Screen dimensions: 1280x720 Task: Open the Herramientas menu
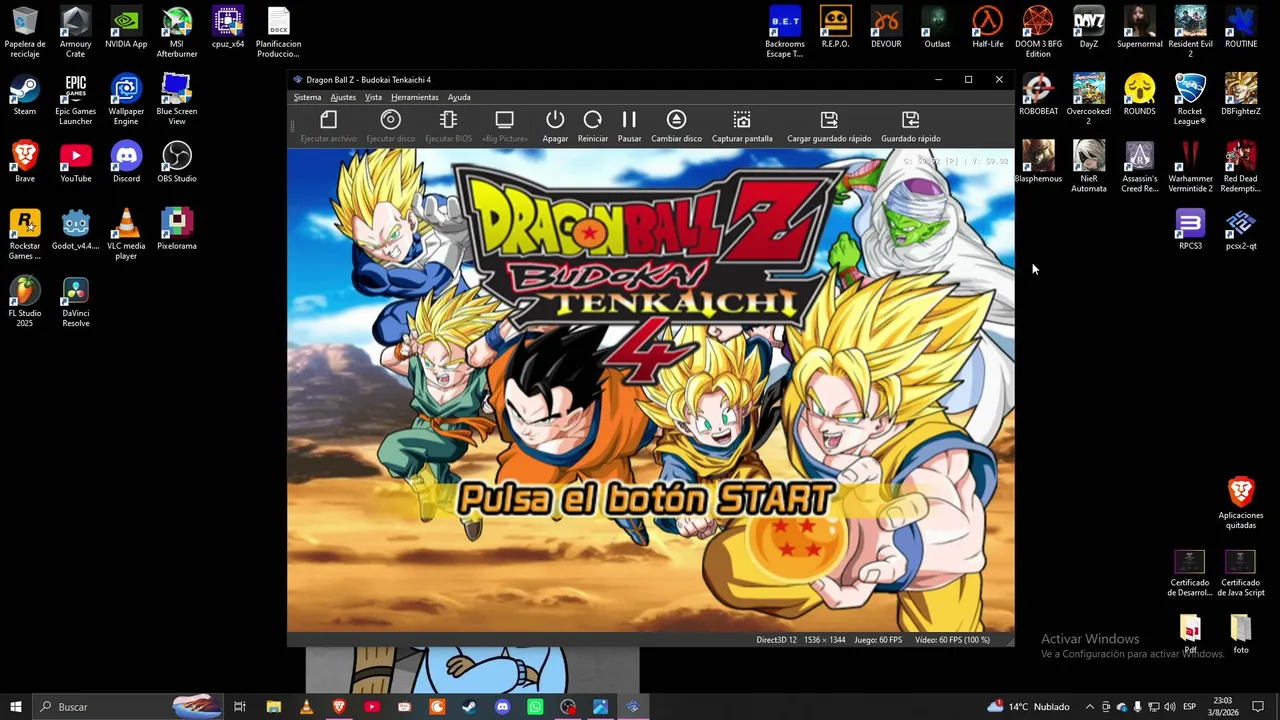[415, 97]
